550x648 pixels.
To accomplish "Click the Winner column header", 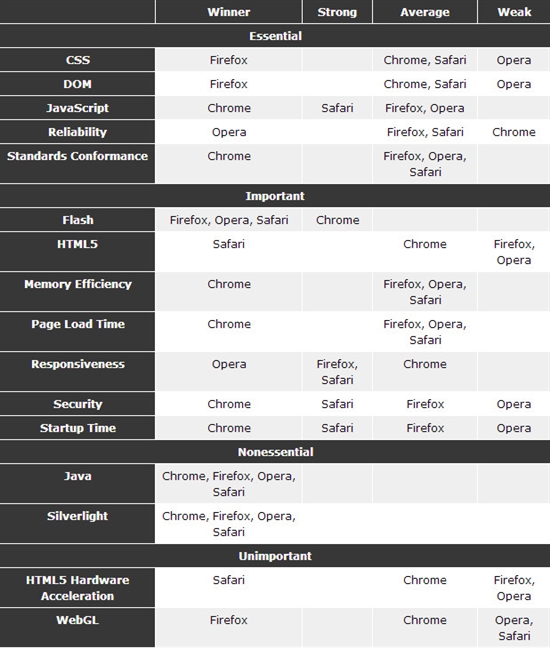I will tap(229, 12).
